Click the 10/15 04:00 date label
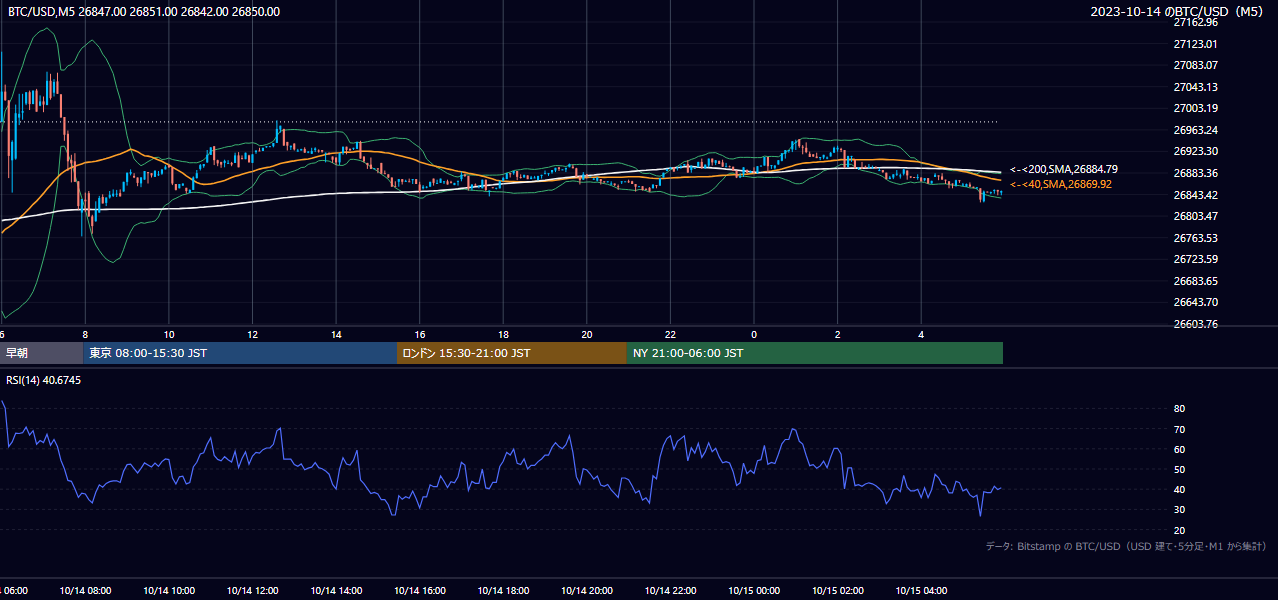 (x=921, y=591)
